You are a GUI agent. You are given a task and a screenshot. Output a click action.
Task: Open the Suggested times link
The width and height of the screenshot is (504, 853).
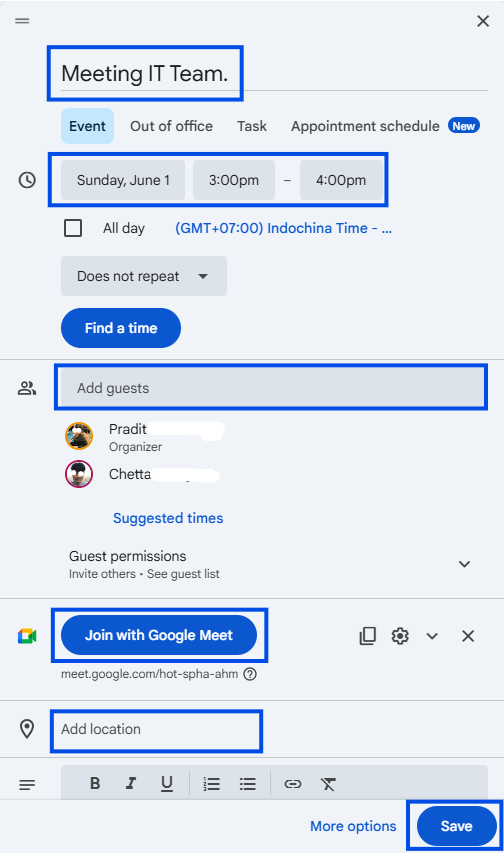tap(168, 518)
